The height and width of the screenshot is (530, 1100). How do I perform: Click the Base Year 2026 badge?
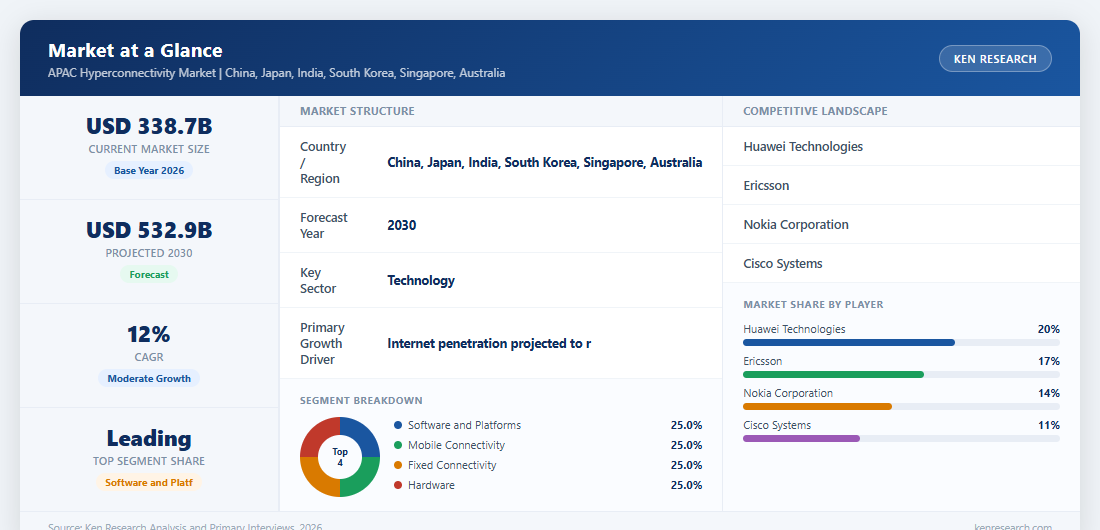(x=149, y=171)
